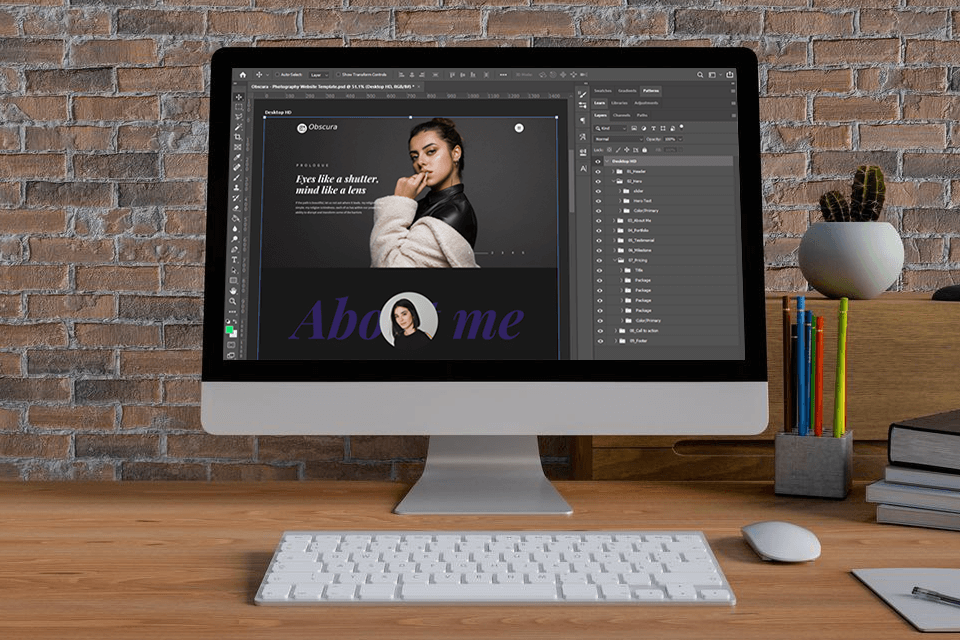Enable the Auto-Select checkbox

[277, 75]
